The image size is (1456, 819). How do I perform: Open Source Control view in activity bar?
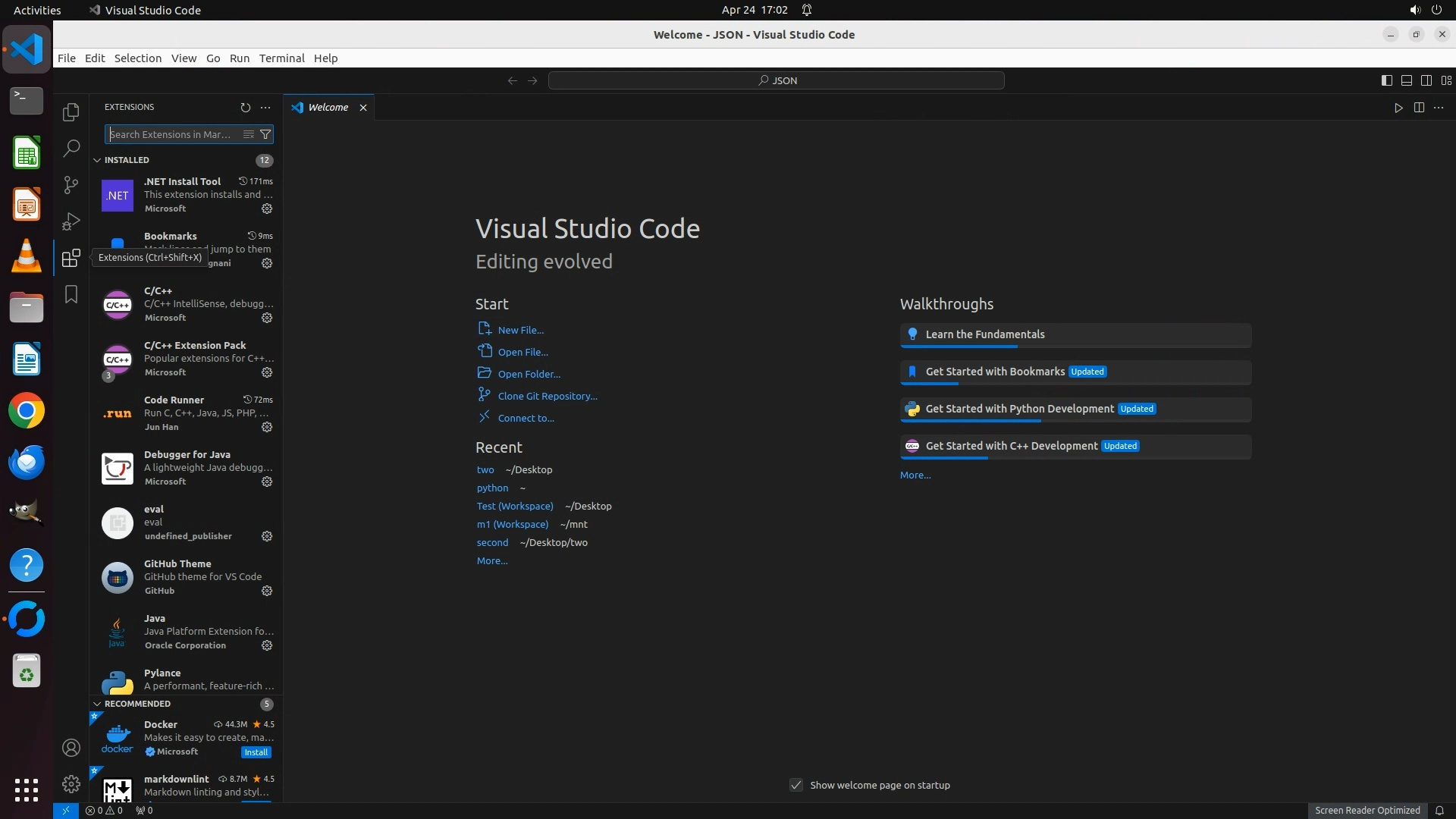point(71,184)
